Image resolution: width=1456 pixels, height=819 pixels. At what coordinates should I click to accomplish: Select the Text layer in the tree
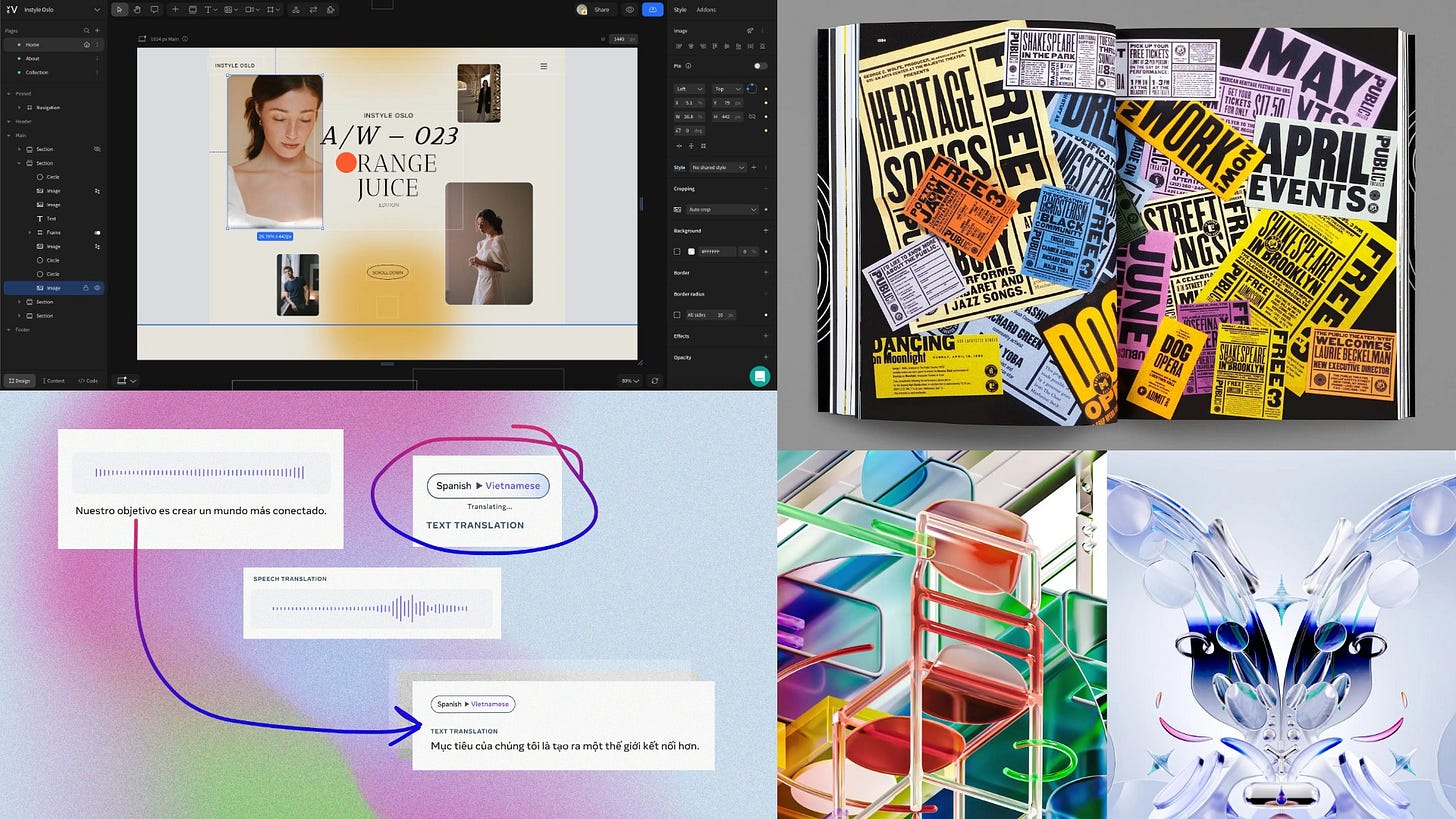point(52,218)
